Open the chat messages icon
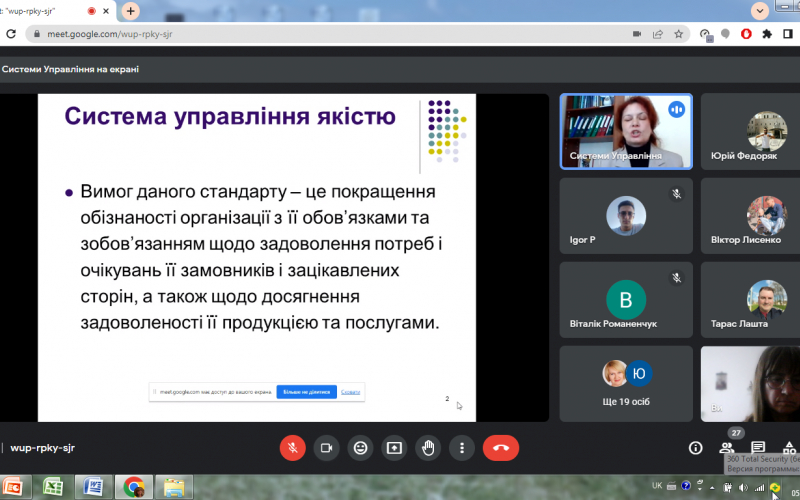The height and width of the screenshot is (500, 800). [758, 448]
